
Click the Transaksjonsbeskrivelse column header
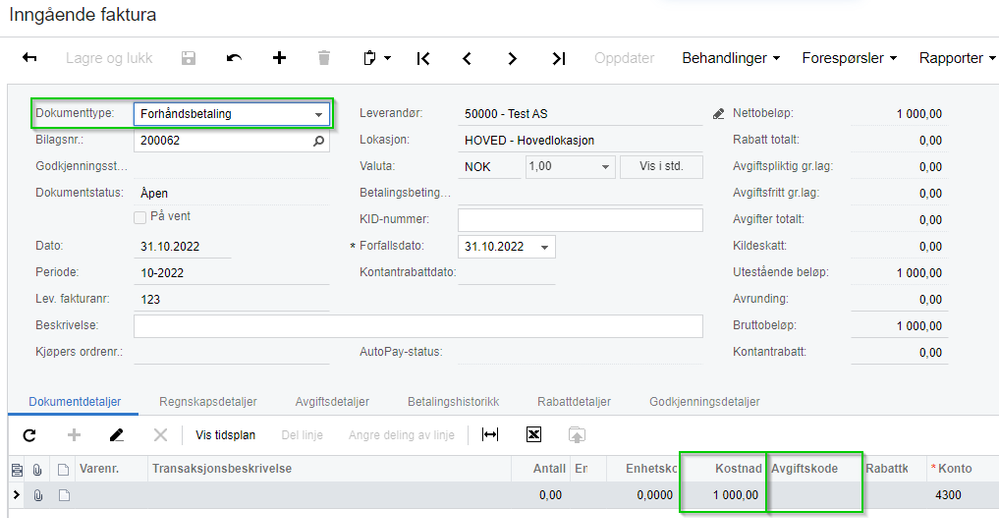click(330, 469)
